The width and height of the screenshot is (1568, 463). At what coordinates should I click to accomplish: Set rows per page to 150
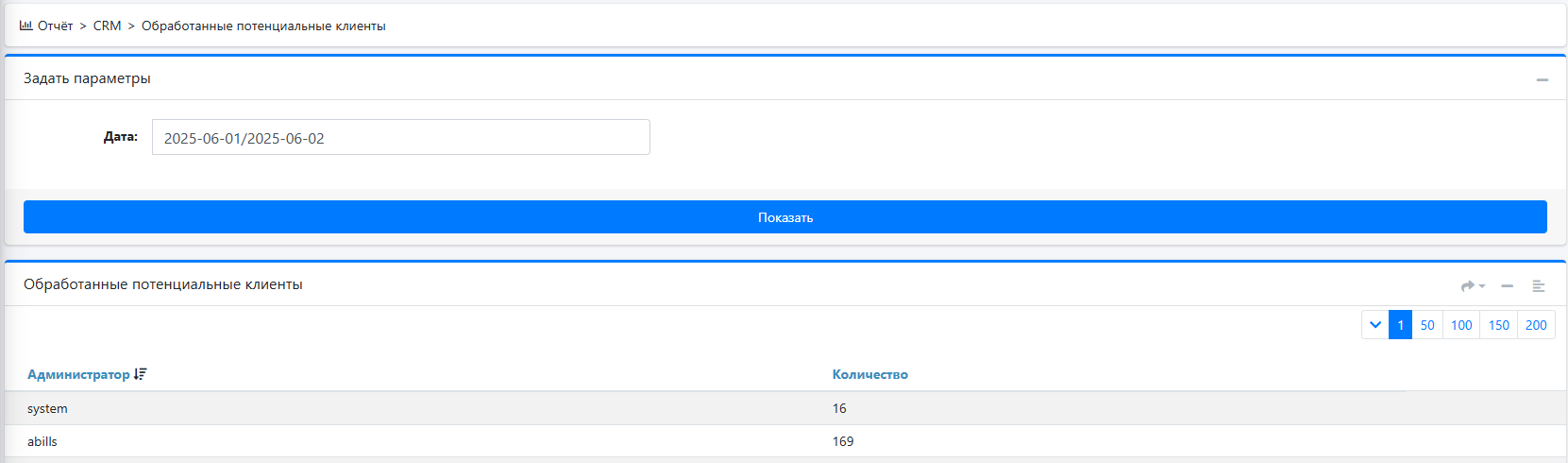pyautogui.click(x=1499, y=325)
